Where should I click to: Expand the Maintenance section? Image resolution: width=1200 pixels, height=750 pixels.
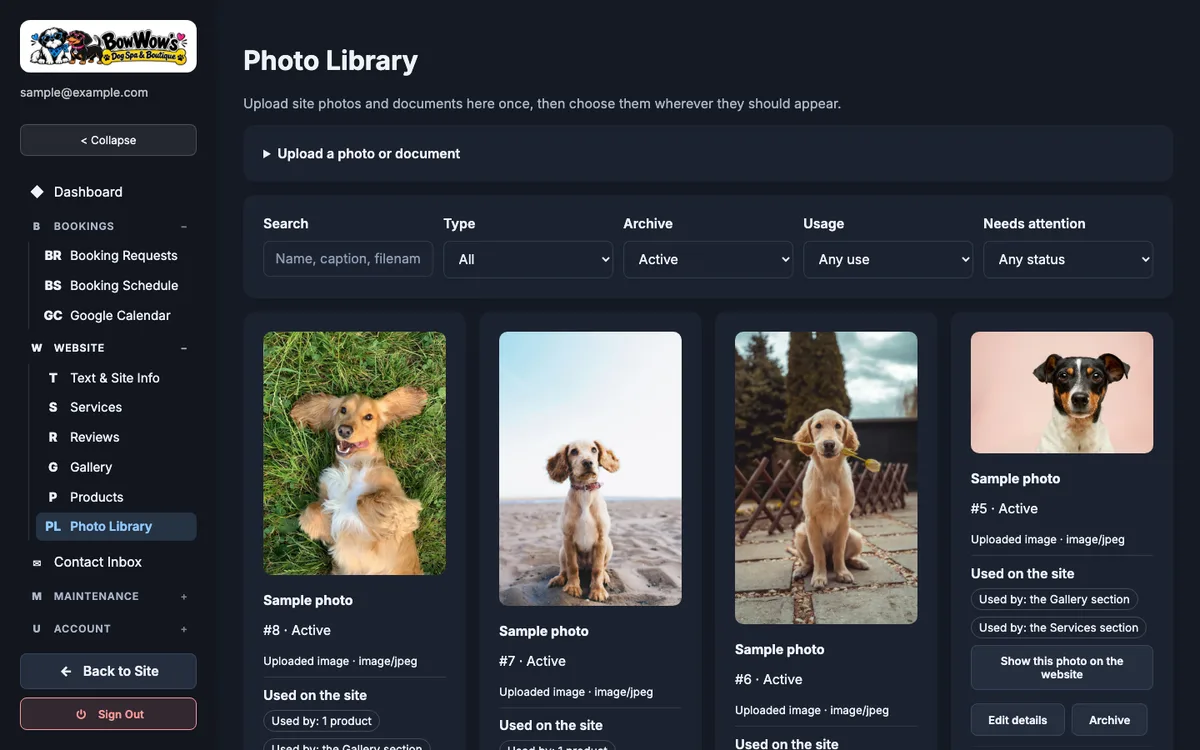[184, 597]
